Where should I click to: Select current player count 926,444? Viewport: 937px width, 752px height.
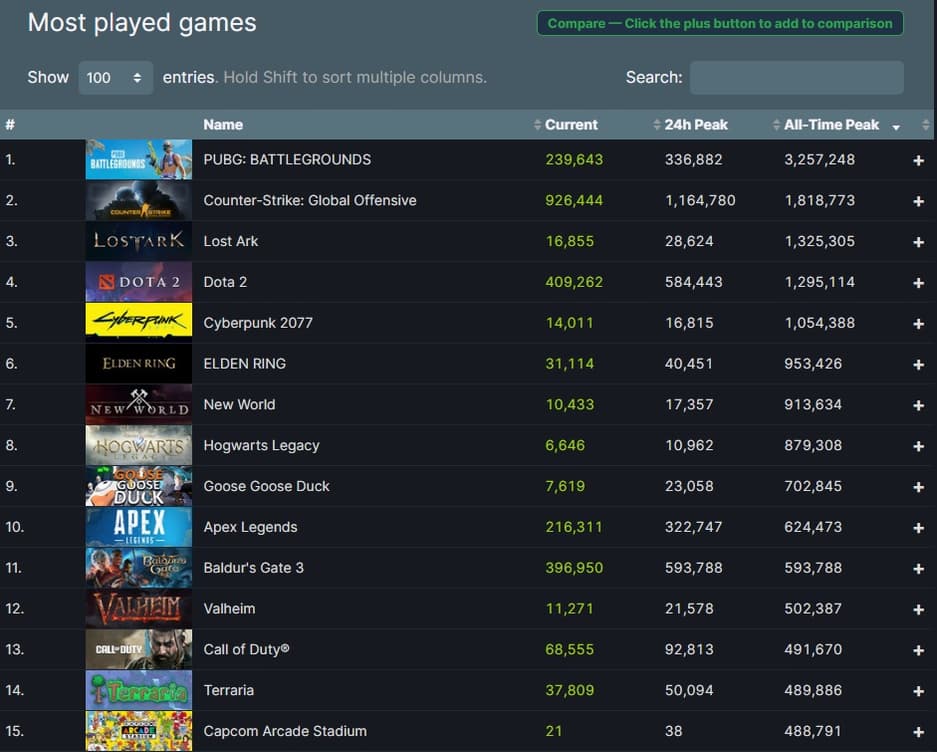tap(574, 200)
